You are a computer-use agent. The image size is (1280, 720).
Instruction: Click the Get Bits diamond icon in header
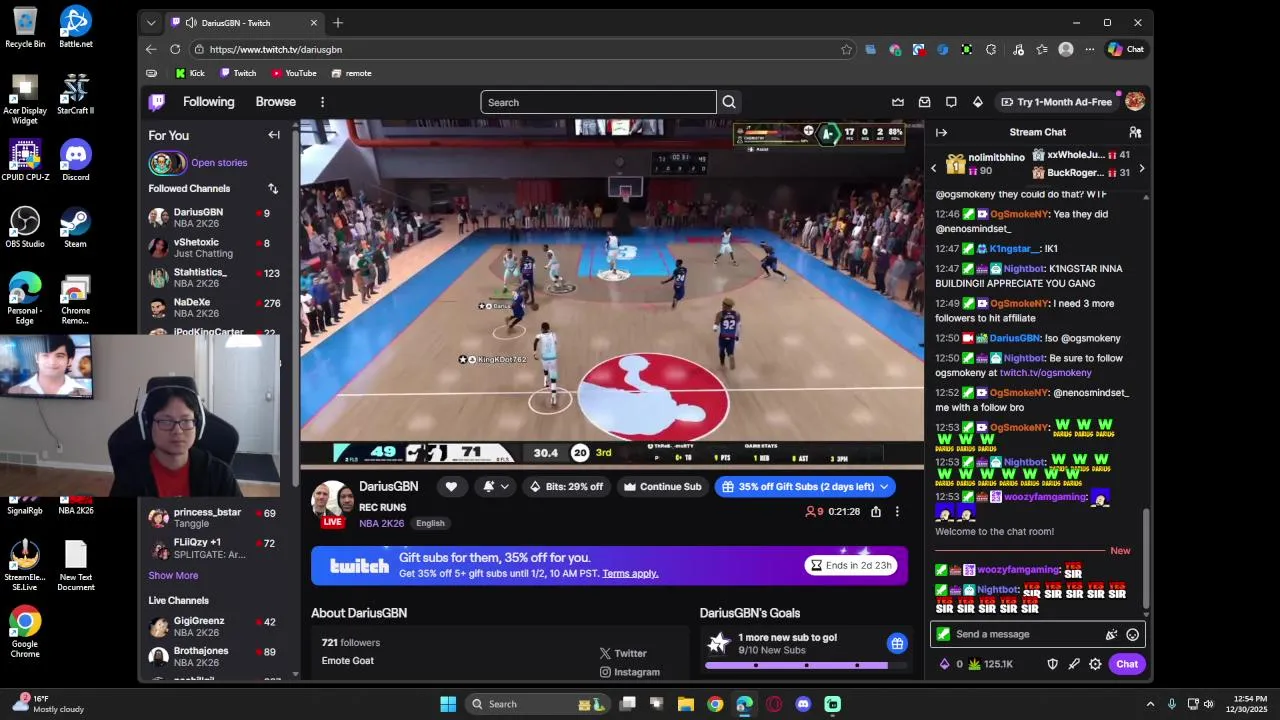click(978, 102)
